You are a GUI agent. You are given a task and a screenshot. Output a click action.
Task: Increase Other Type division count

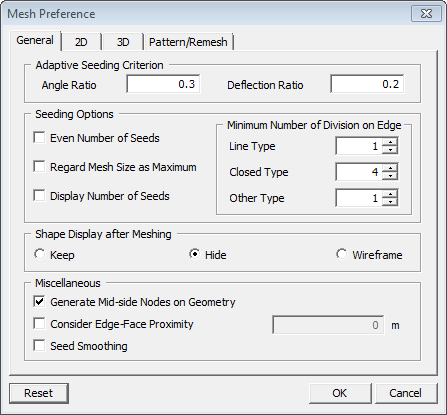390,194
